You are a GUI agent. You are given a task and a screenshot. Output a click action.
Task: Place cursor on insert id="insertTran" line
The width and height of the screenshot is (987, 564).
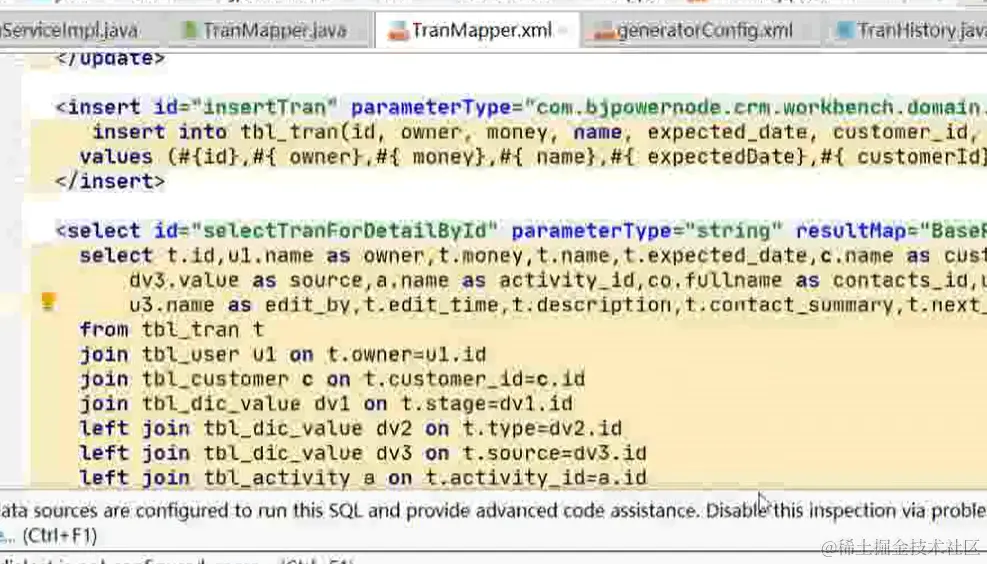pyautogui.click(x=521, y=108)
